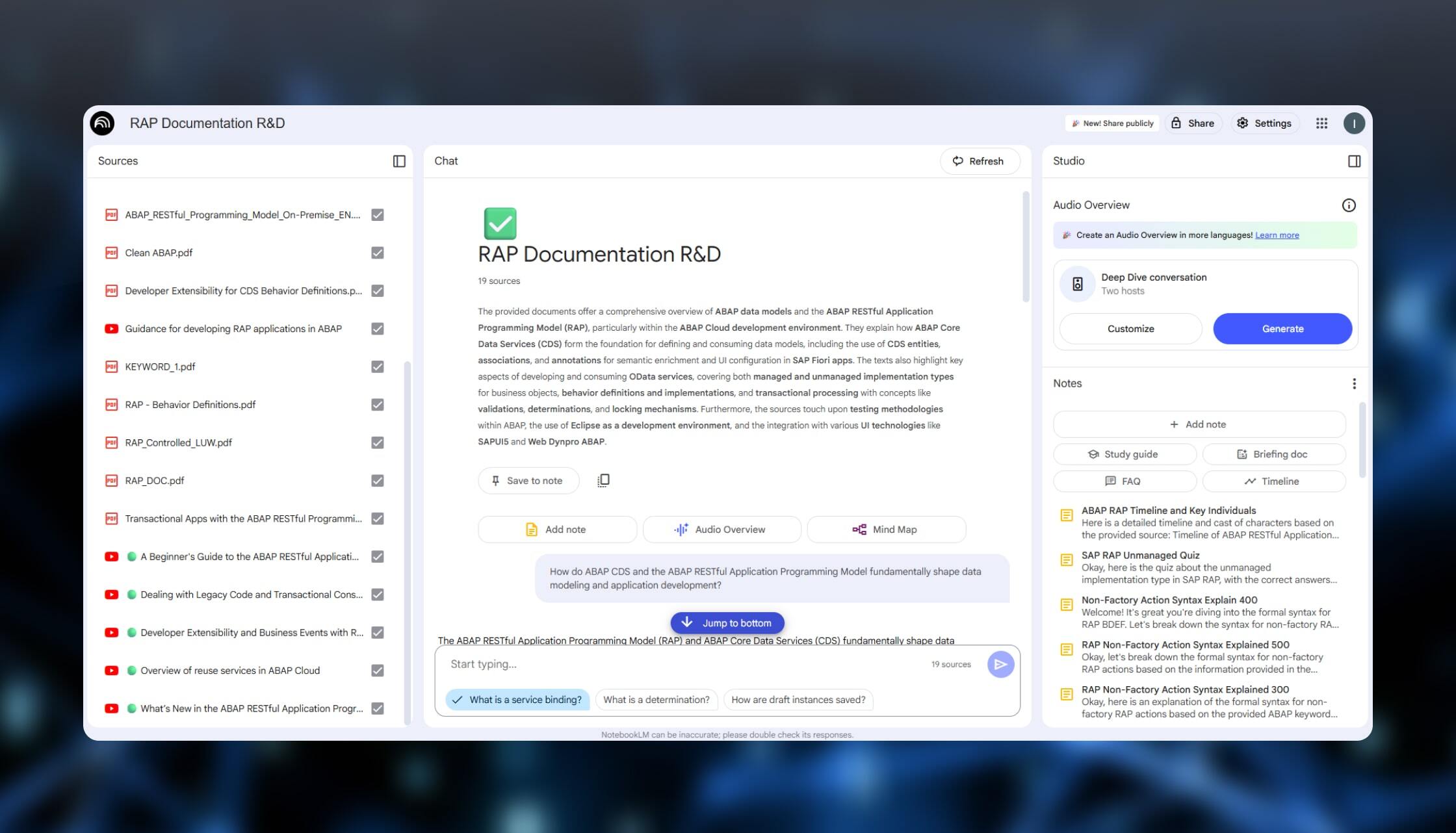This screenshot has height=833, width=1456.
Task: Uncheck ABAP_RESTful_Programming_Model source checkbox
Action: click(x=377, y=215)
